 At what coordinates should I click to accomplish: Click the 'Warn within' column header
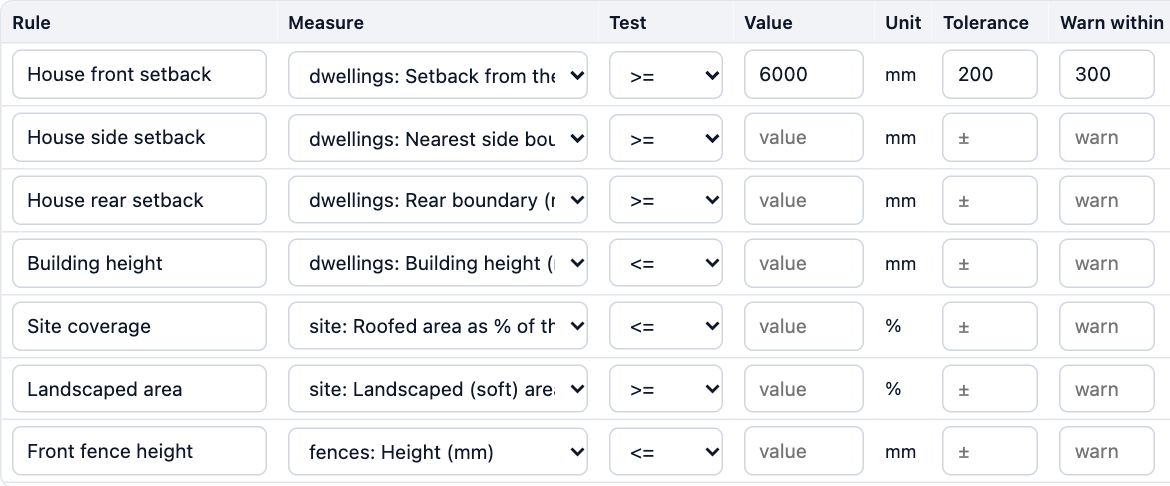coord(1112,23)
